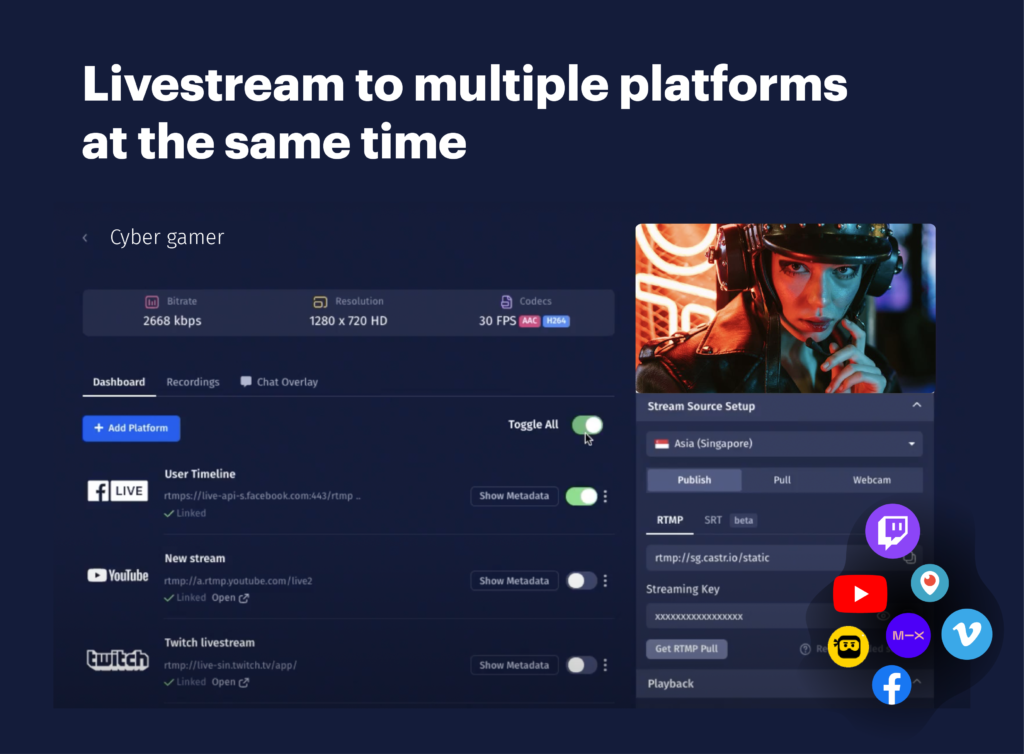Select the Vimeo icon
1024x754 pixels.
tap(966, 634)
